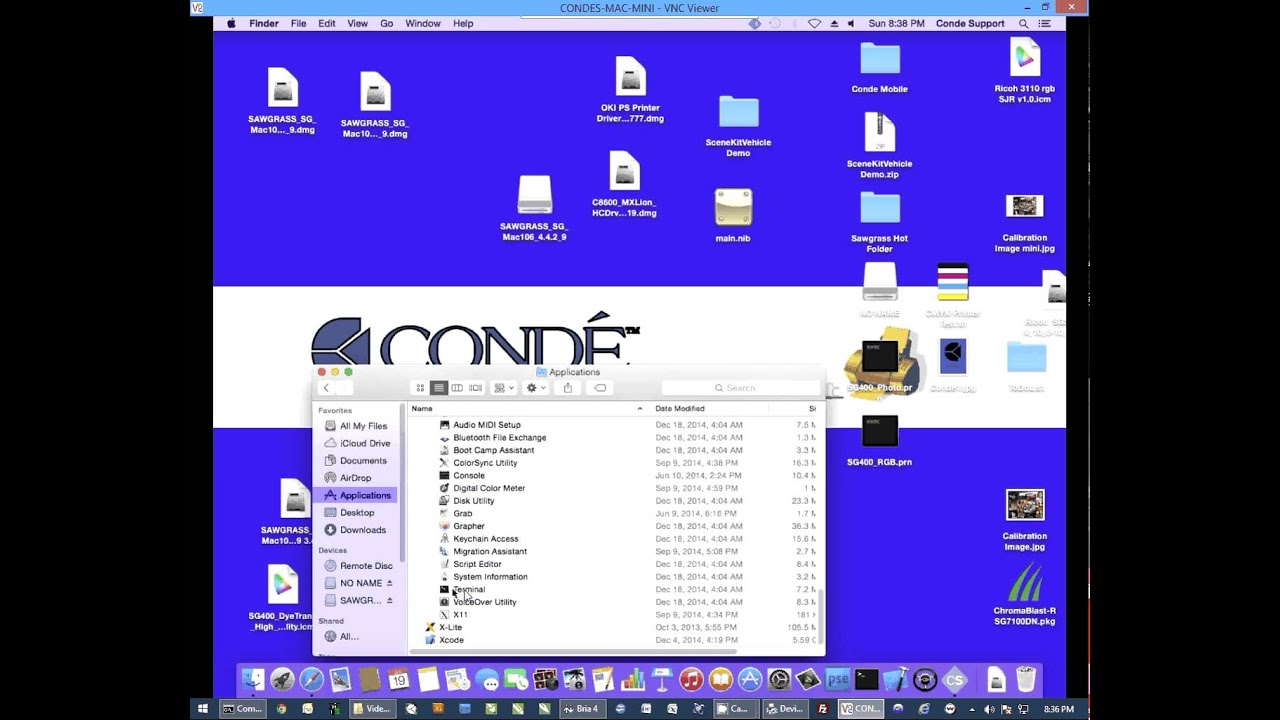Open the Apple menu

click(x=231, y=23)
